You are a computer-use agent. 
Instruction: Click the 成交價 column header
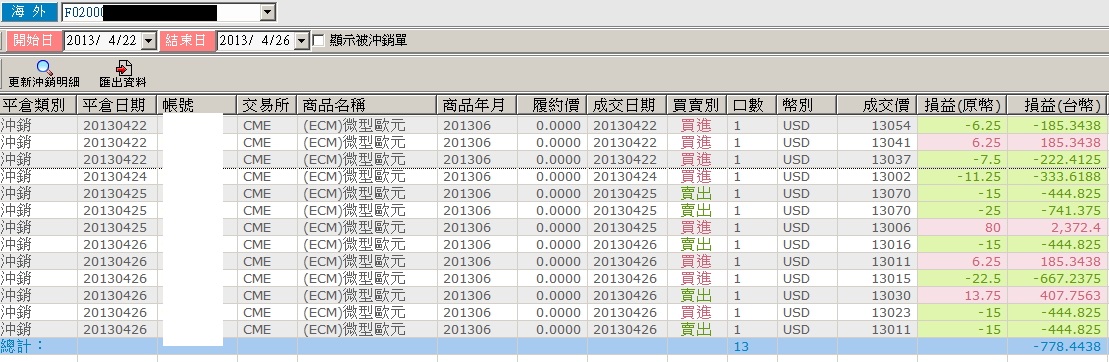click(876, 106)
